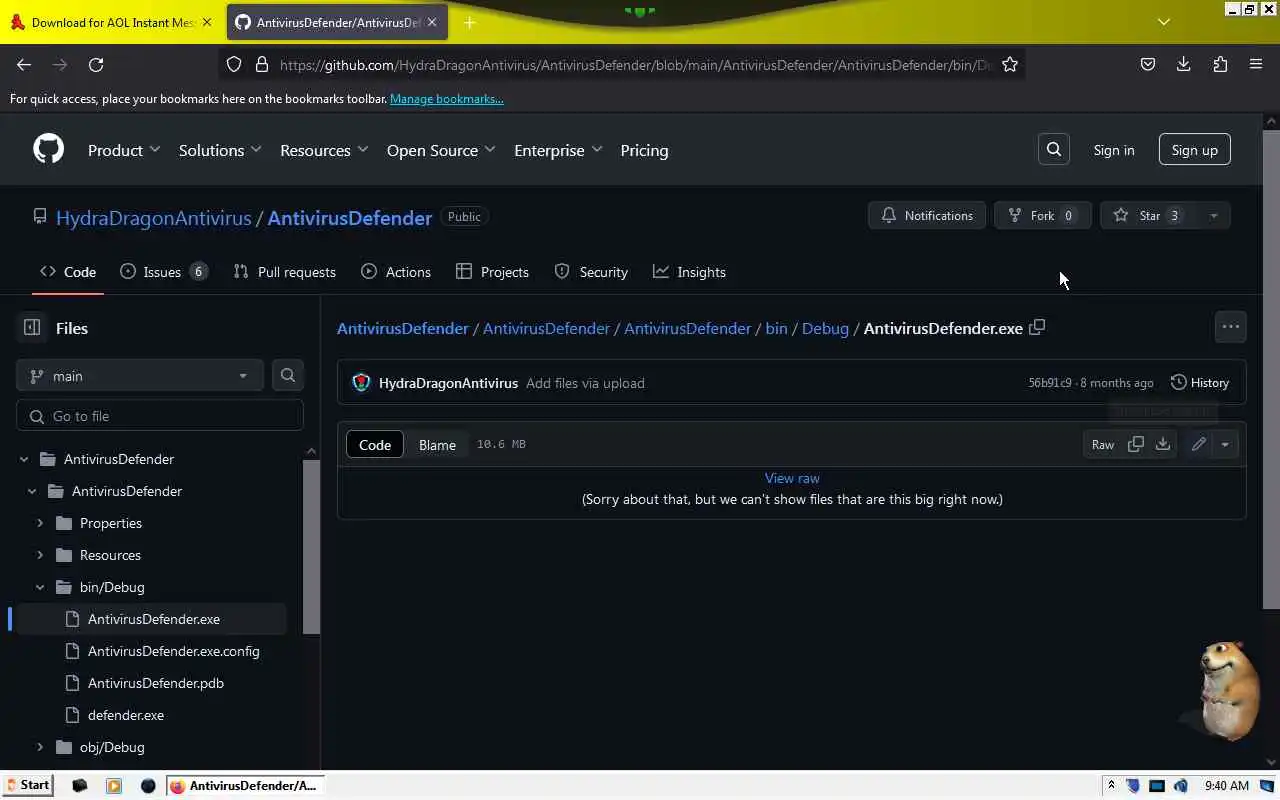Click the tracking protection shield icon in the address bar
The image size is (1280, 800).
point(234,64)
